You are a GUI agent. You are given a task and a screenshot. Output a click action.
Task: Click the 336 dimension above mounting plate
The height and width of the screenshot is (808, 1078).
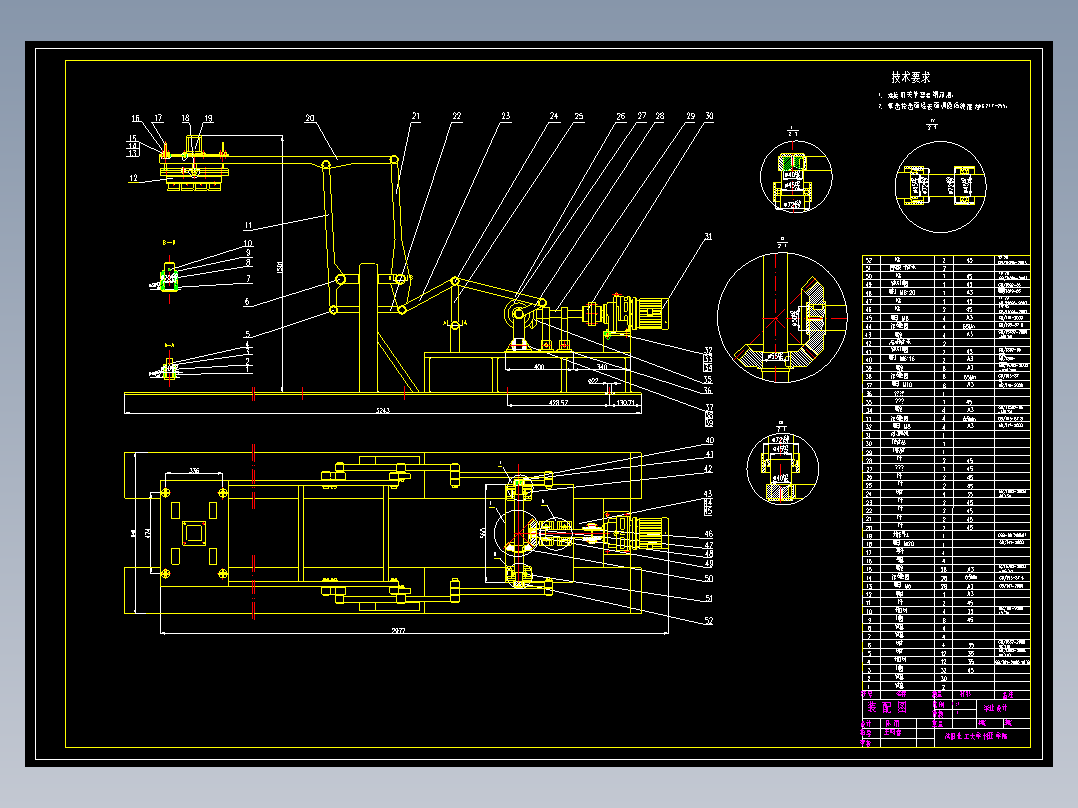click(x=195, y=470)
